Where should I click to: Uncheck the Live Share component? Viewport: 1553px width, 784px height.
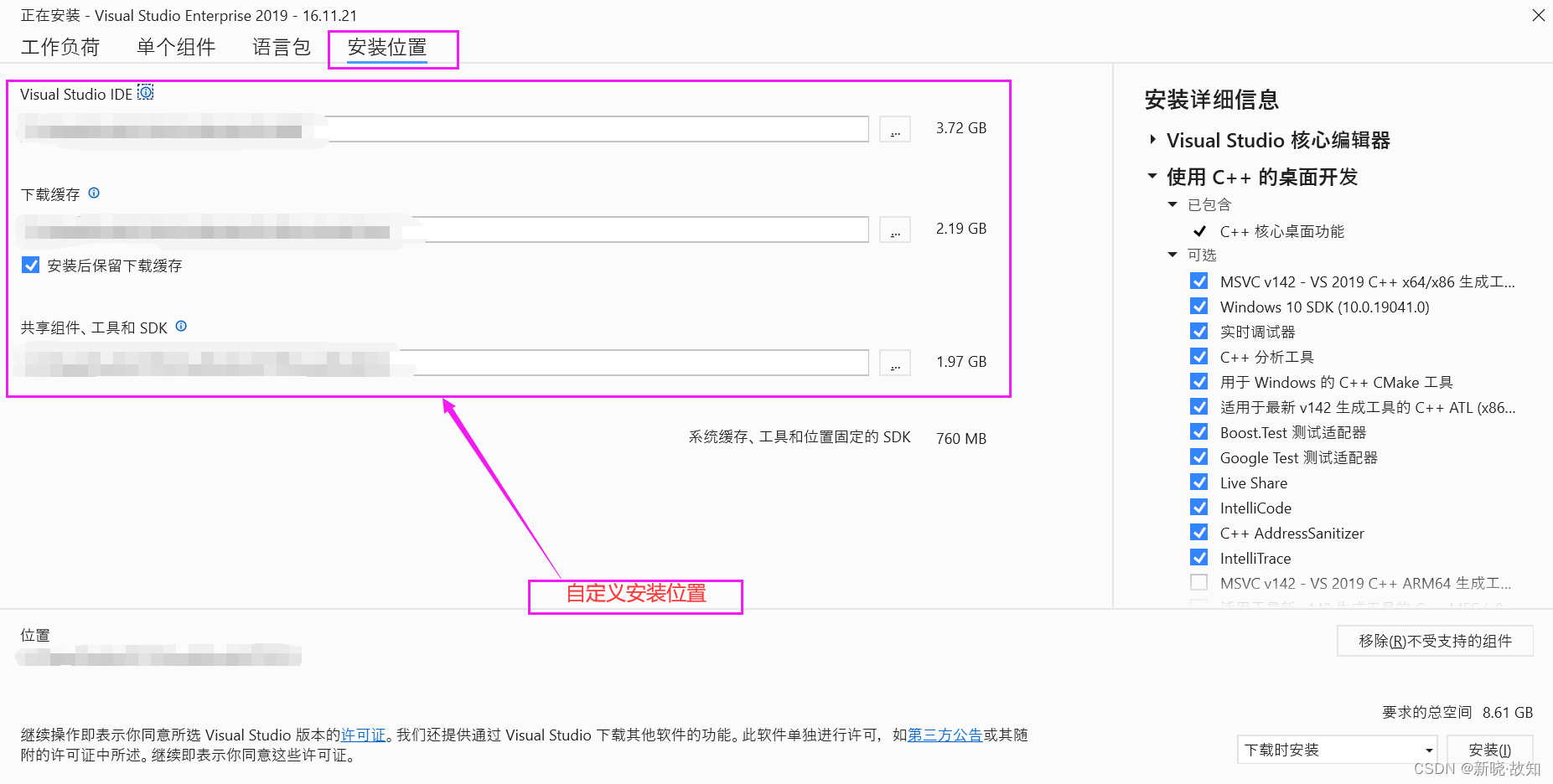[1199, 482]
